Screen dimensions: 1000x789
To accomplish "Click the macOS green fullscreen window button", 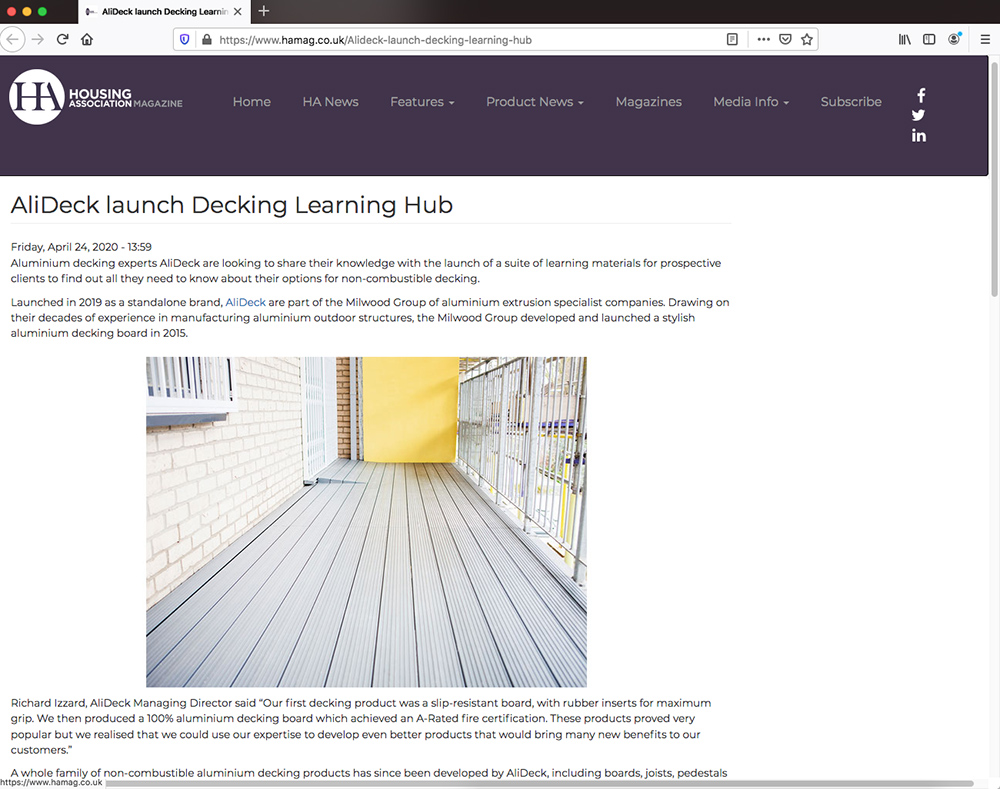I will [42, 11].
